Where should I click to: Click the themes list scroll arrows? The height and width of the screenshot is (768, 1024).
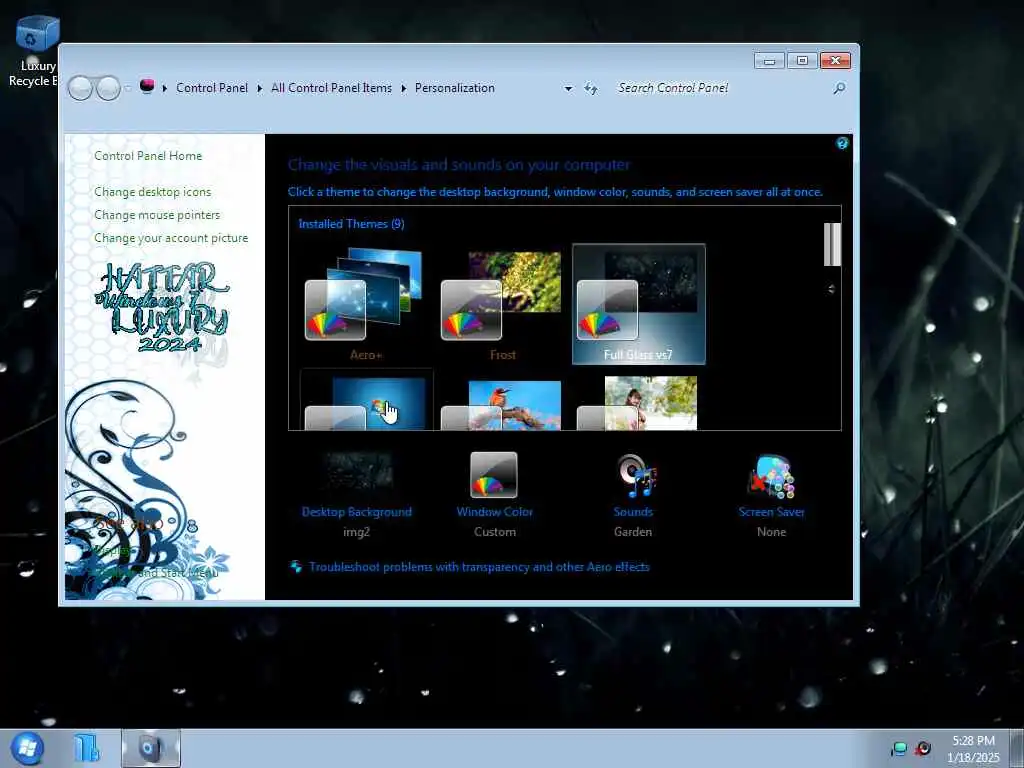pos(831,289)
